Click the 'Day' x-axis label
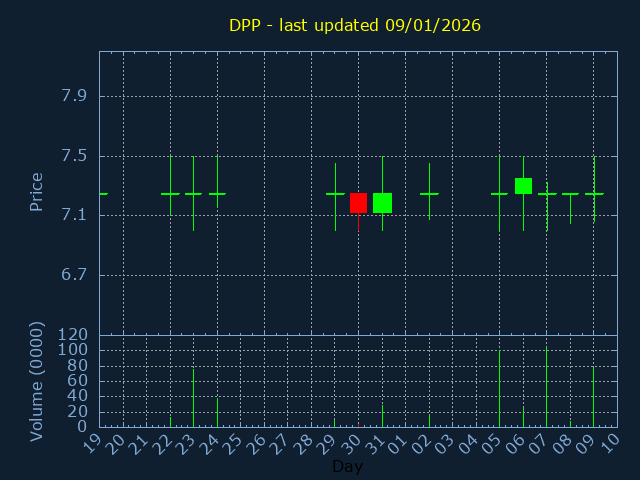 [347, 467]
